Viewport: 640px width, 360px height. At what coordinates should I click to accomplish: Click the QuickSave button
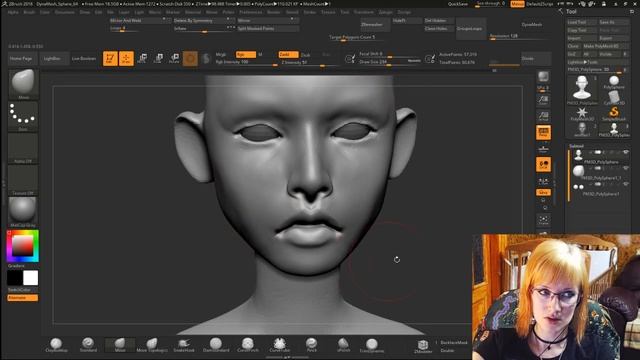pos(458,4)
